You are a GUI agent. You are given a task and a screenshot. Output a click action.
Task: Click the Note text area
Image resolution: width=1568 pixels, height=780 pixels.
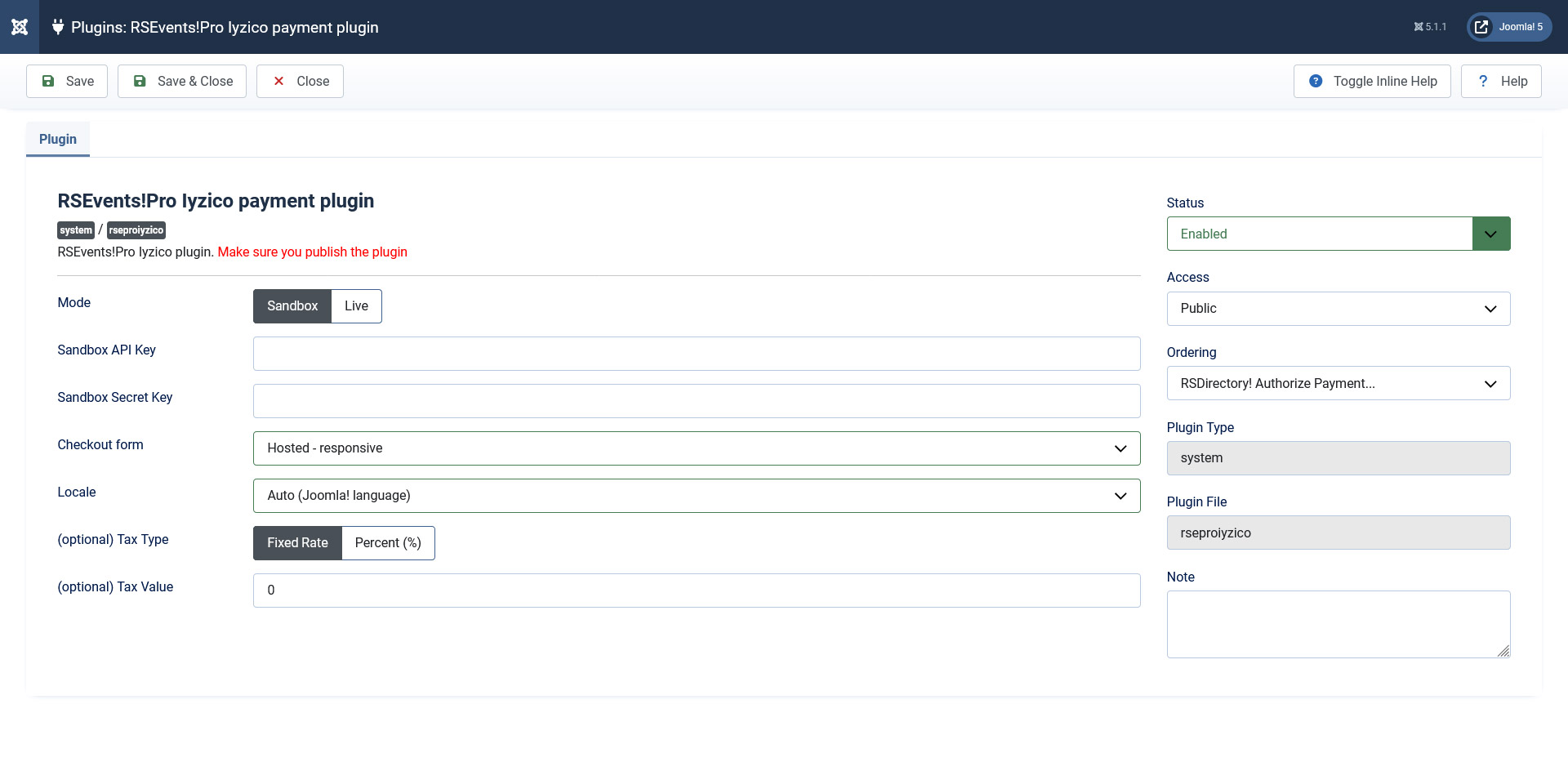[x=1339, y=624]
